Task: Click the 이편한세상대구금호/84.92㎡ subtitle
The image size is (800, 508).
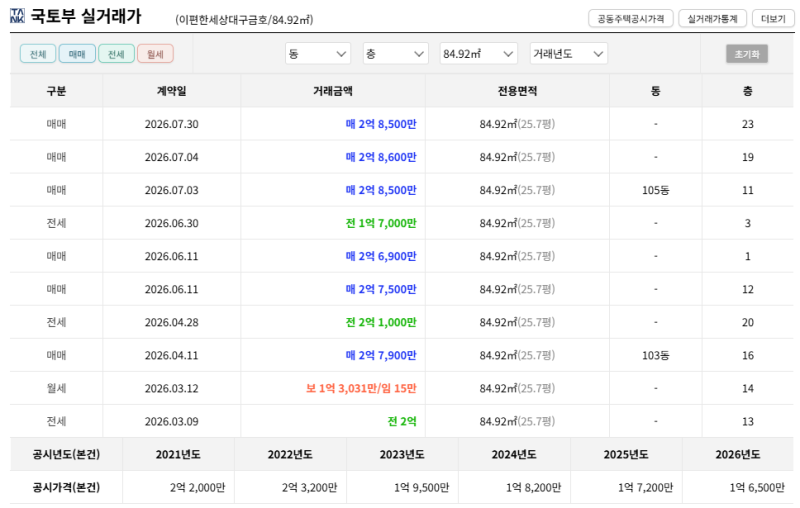Action: [x=244, y=20]
